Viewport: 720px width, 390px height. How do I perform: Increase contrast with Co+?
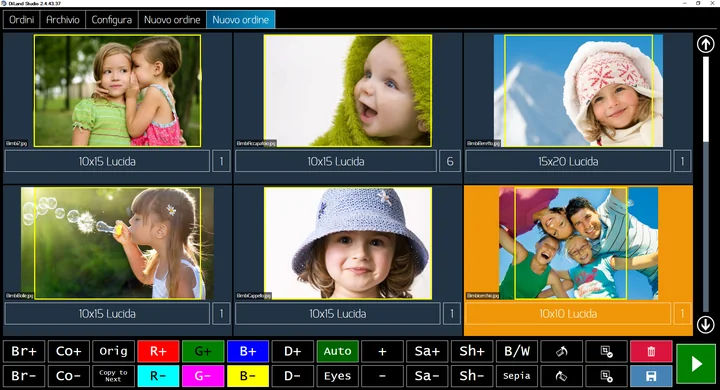(x=68, y=351)
